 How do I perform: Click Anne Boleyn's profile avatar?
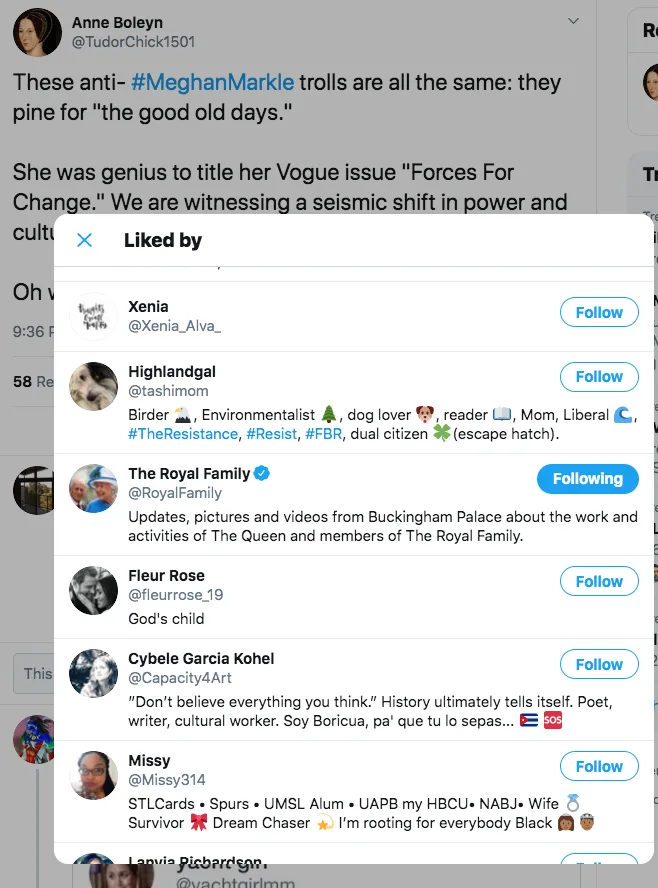pos(37,31)
